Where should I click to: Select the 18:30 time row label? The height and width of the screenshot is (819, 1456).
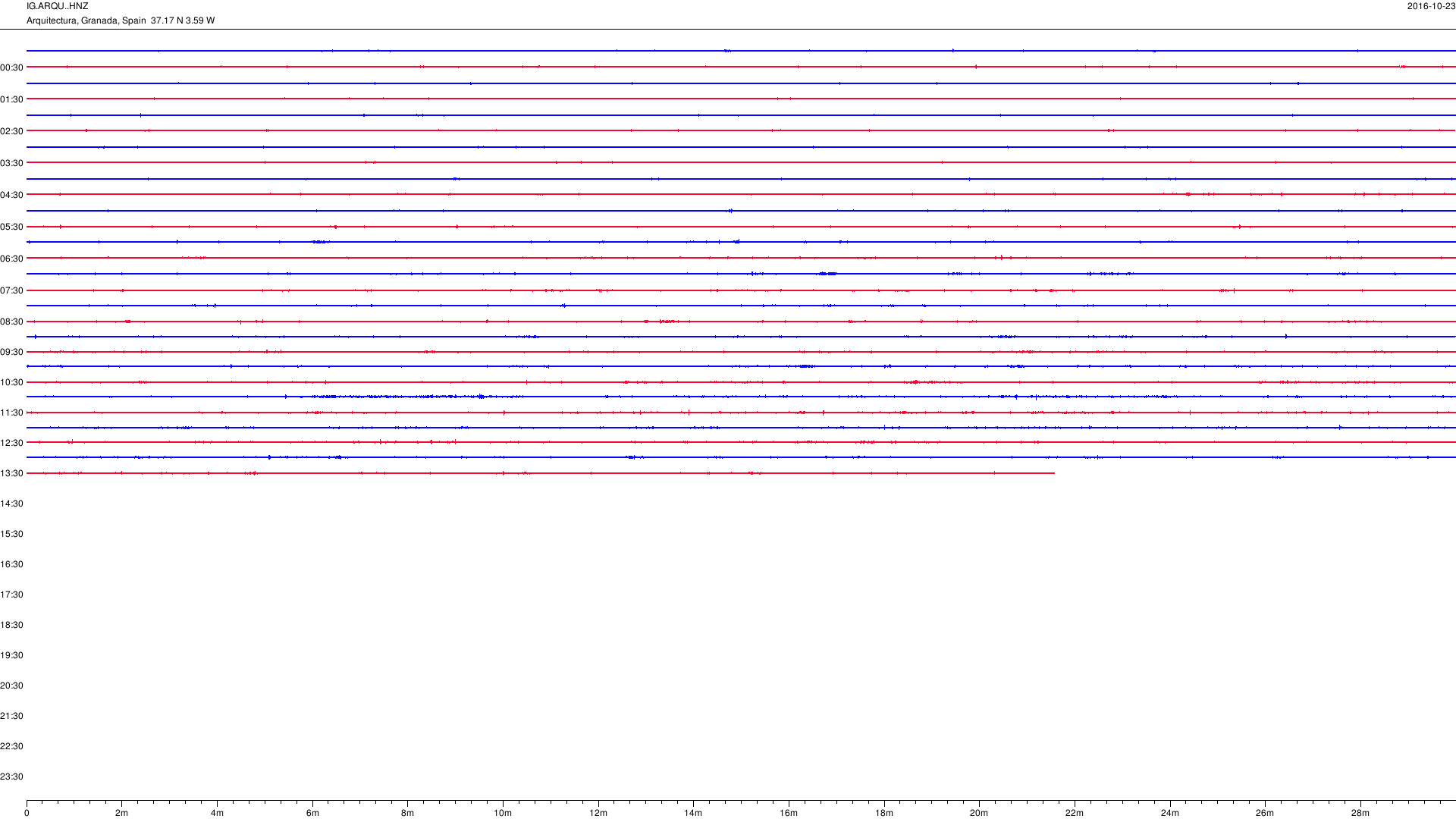coord(11,625)
